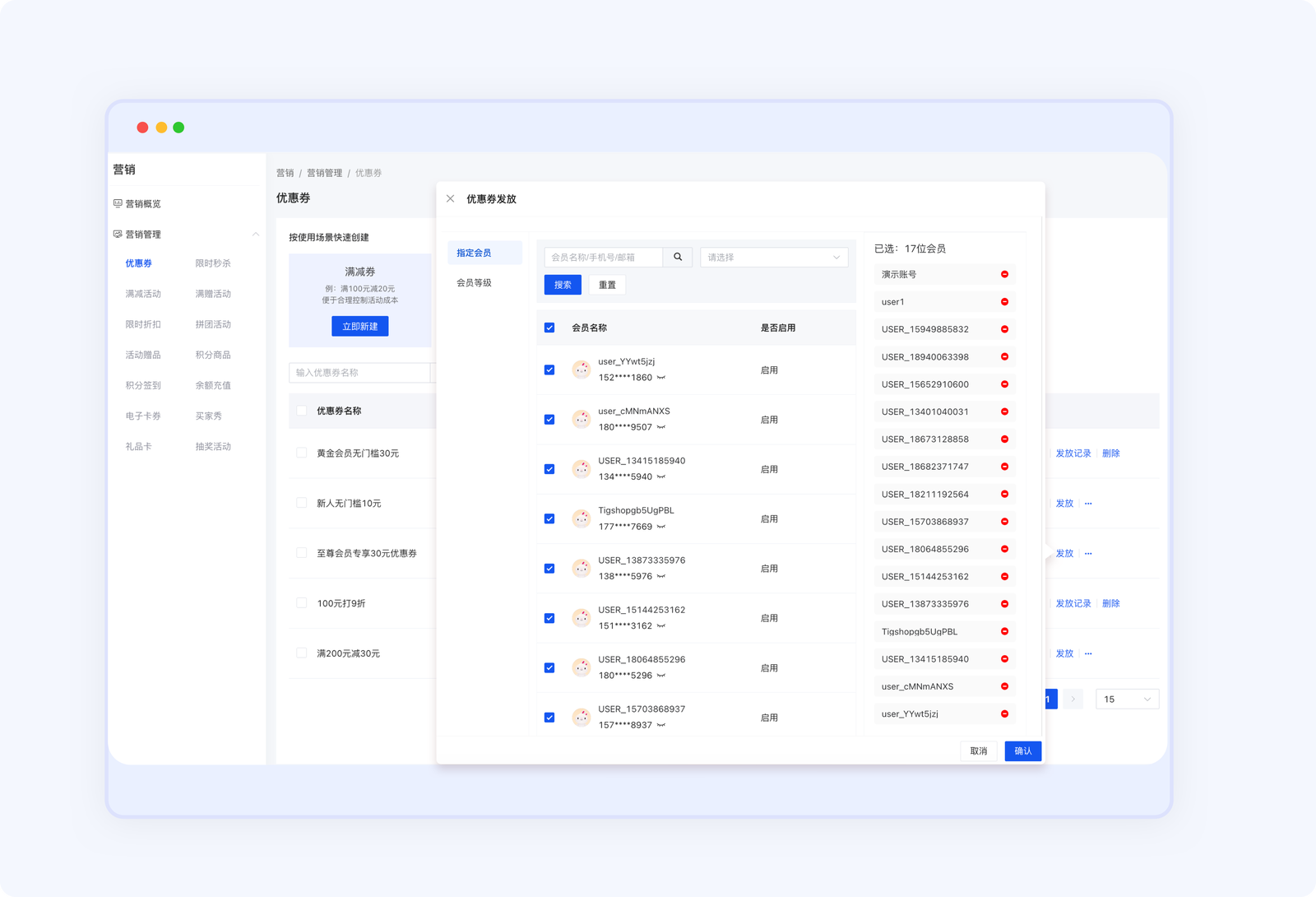Viewport: 1316px width, 897px height.
Task: Select the 黄金会员无门槛30元 coupon checkbox
Action: [x=301, y=453]
